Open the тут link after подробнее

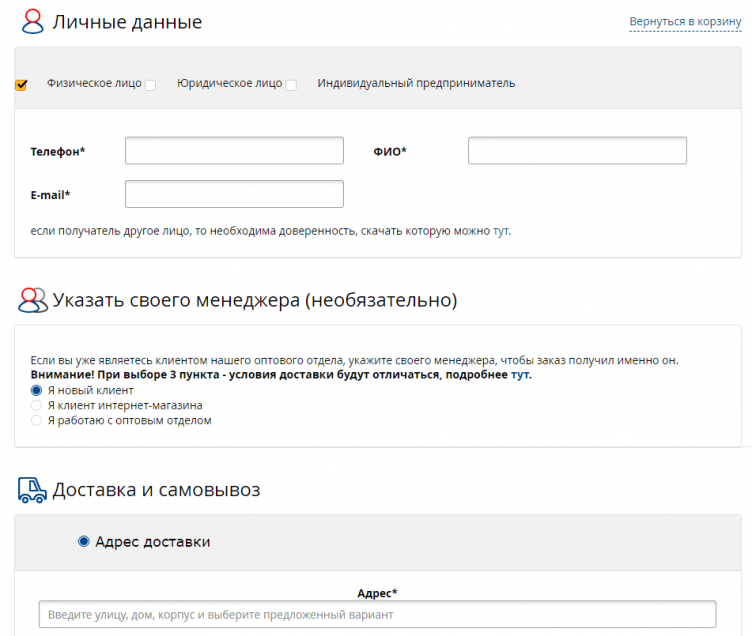coord(520,375)
